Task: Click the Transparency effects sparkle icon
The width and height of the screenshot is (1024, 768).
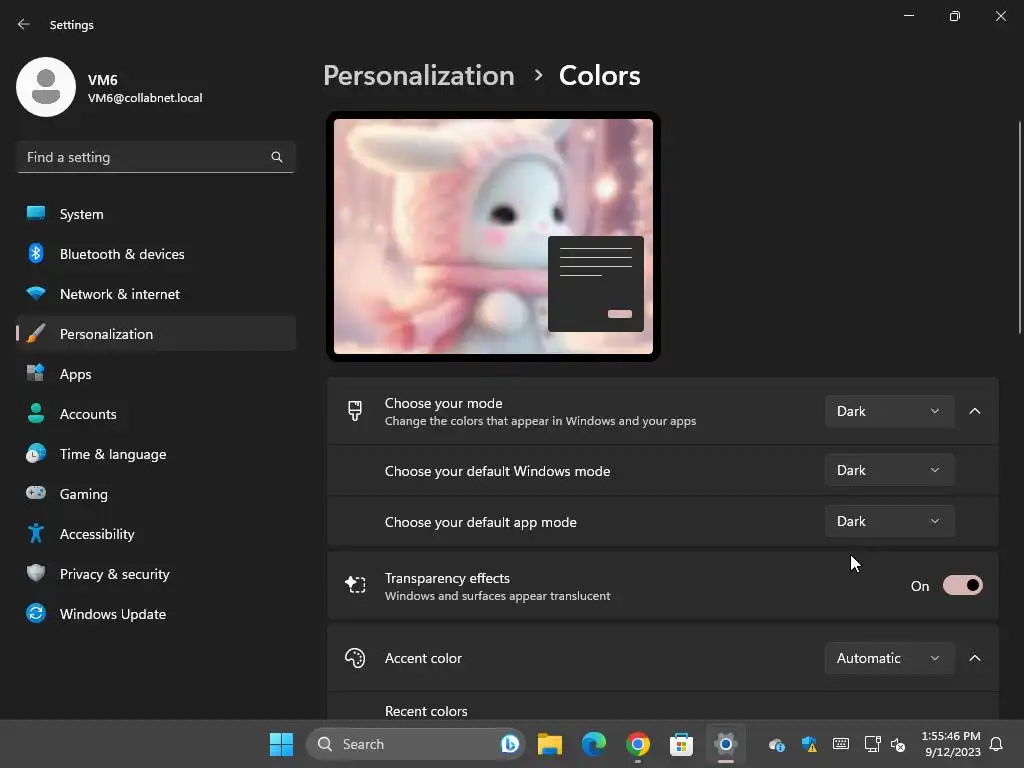Action: [355, 585]
